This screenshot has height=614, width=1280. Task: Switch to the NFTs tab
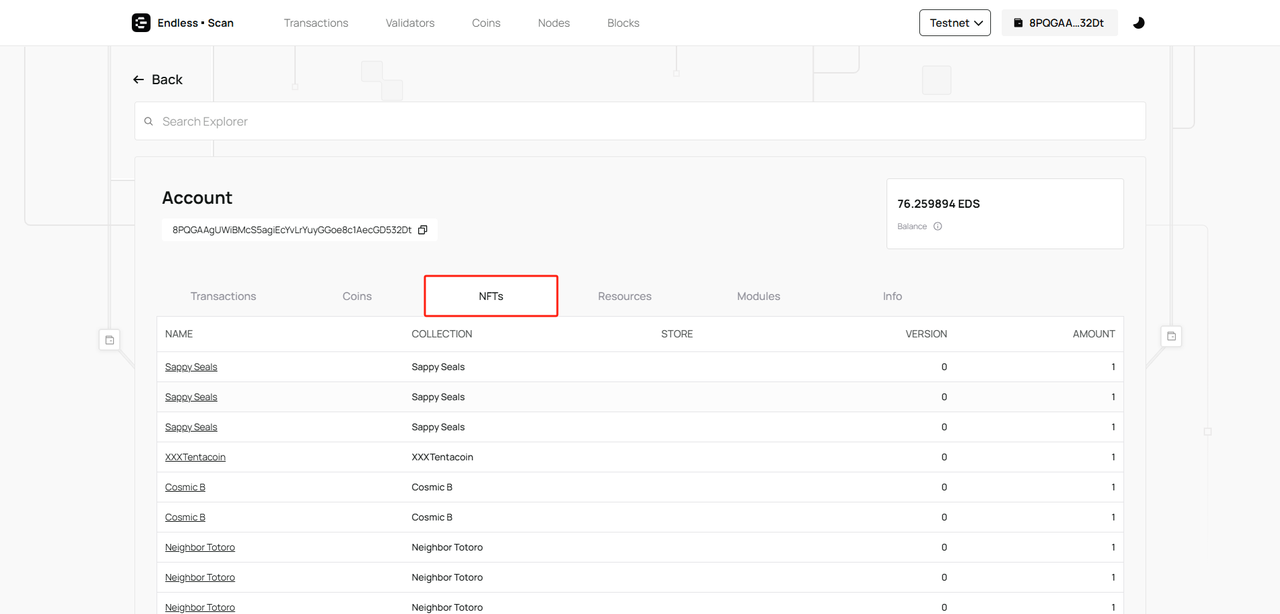(x=491, y=296)
